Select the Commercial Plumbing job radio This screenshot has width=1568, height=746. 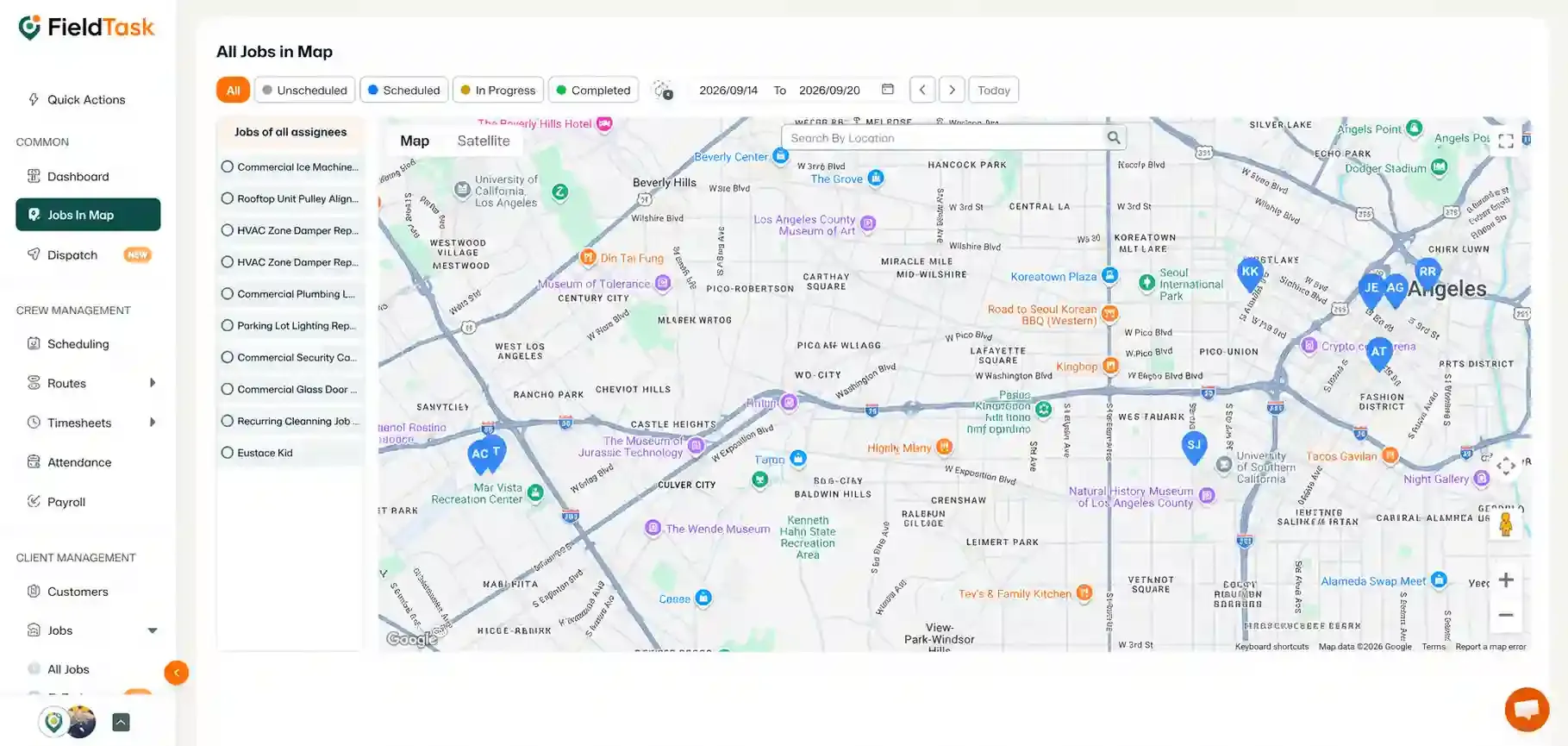click(x=228, y=294)
